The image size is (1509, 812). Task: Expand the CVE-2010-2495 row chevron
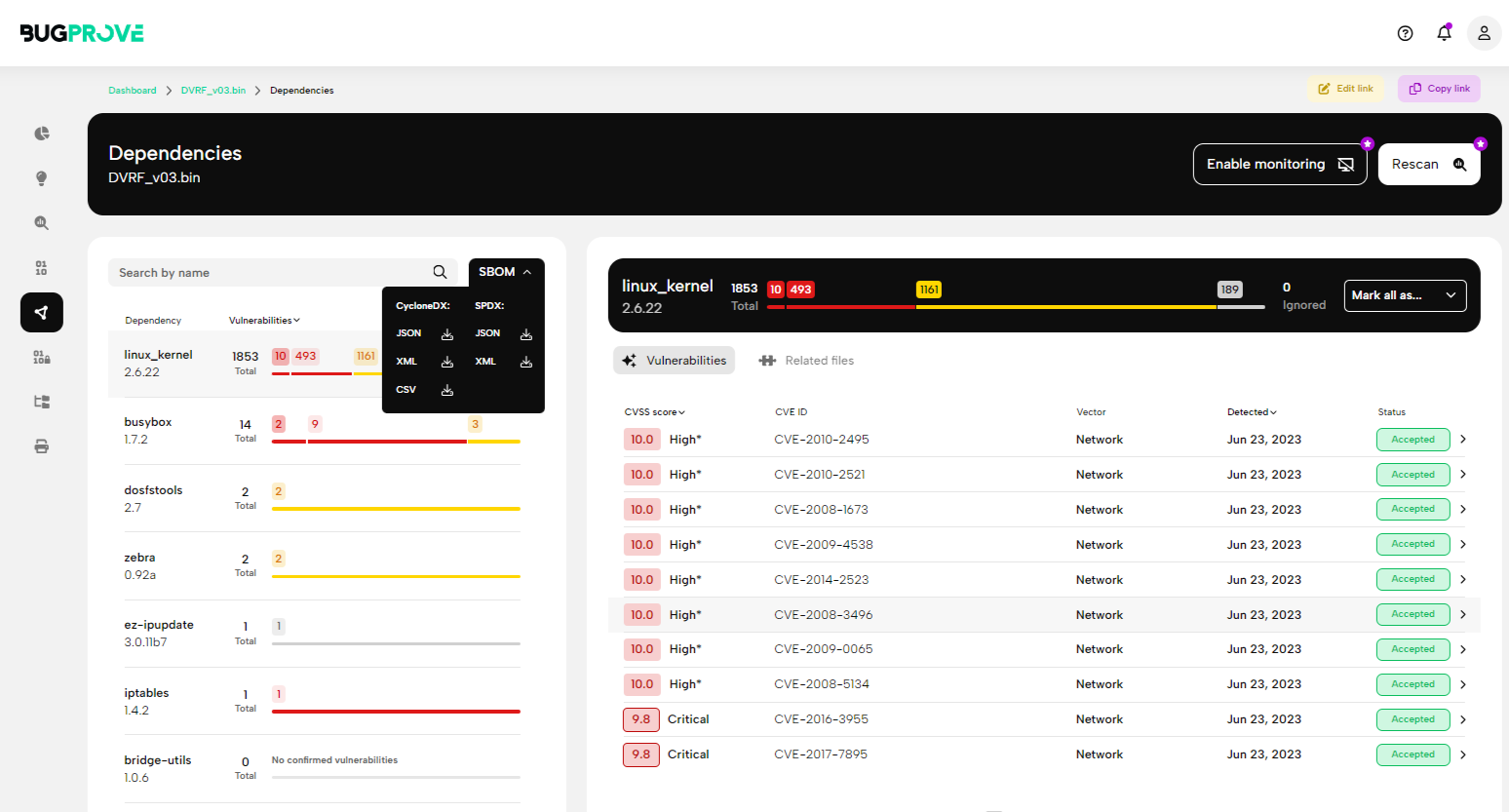click(1462, 439)
